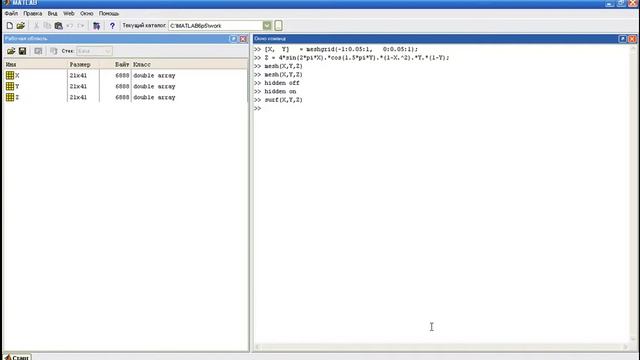
Task: Browse for folder with ellipsis button
Action: point(278,26)
